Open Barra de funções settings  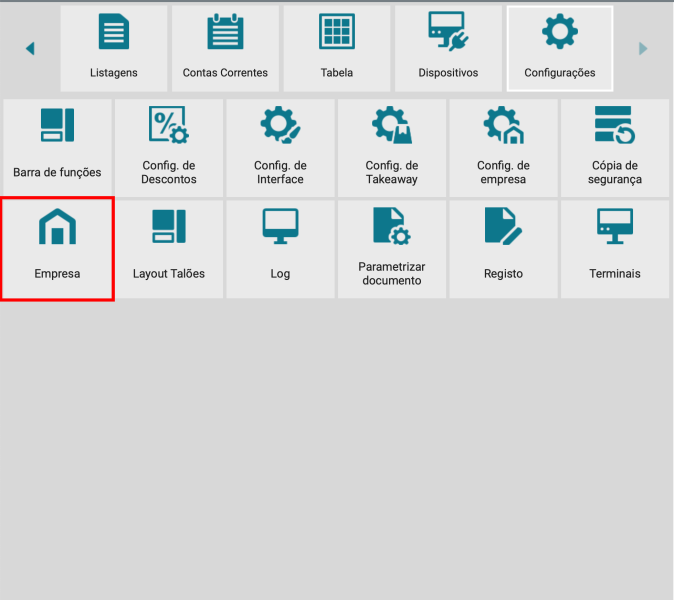(57, 148)
